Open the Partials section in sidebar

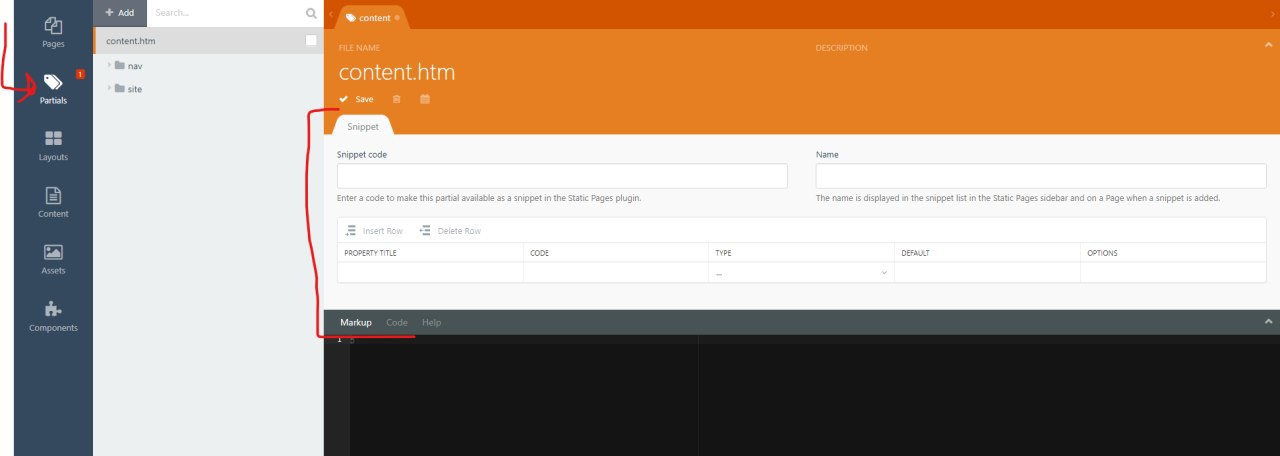pyautogui.click(x=53, y=88)
